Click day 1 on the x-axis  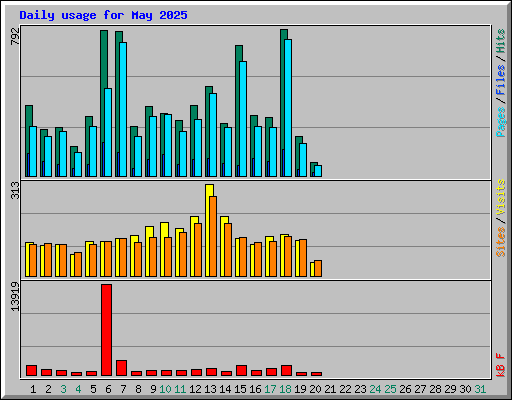[x=33, y=389]
